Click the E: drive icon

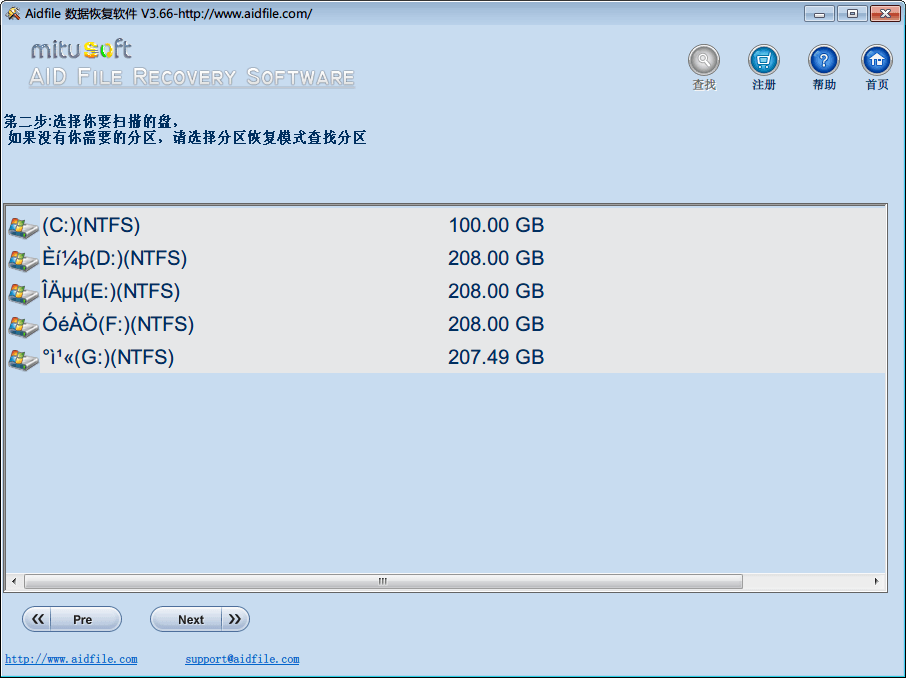tap(22, 292)
